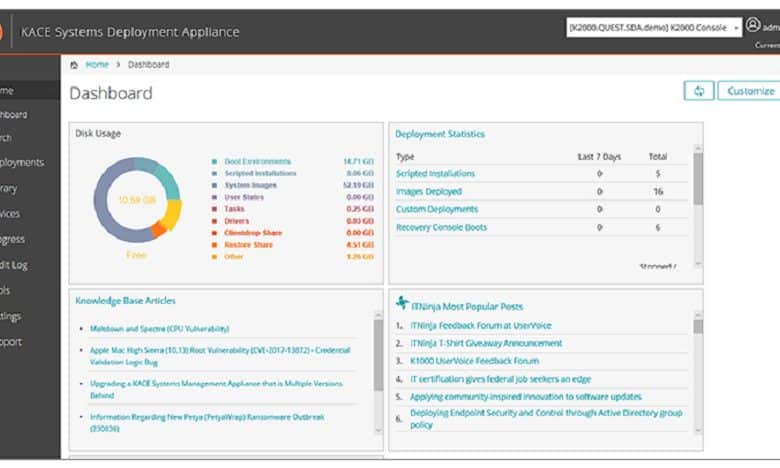Open the Petya Ransomware Outbreak article
Viewport: 780px width, 468px height.
[x=207, y=422]
